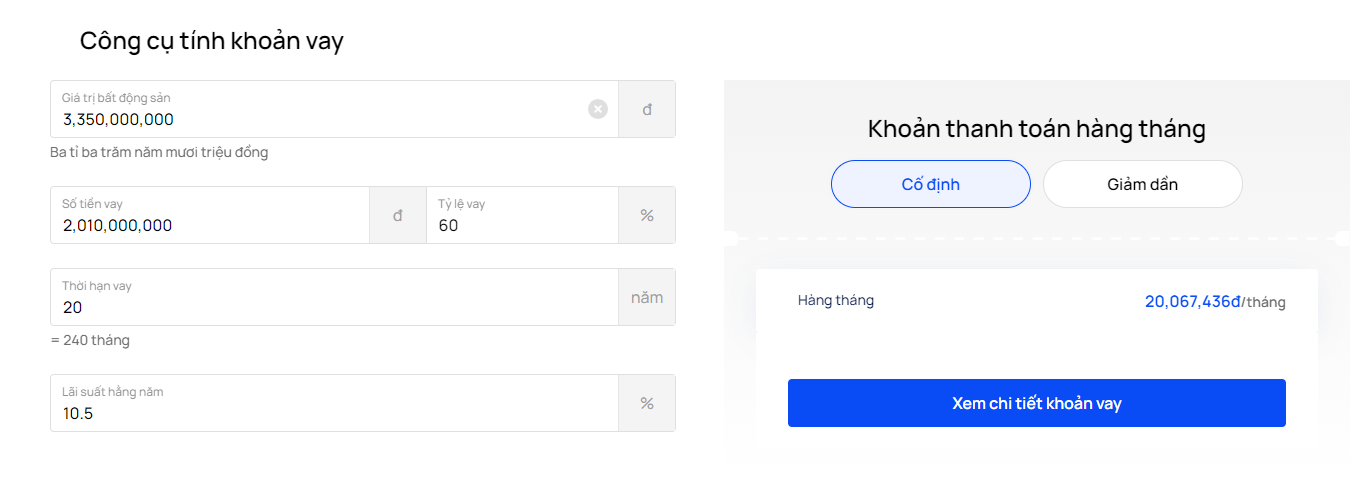Click the % symbol beside annual interest rate
This screenshot has width=1368, height=491.
[647, 403]
